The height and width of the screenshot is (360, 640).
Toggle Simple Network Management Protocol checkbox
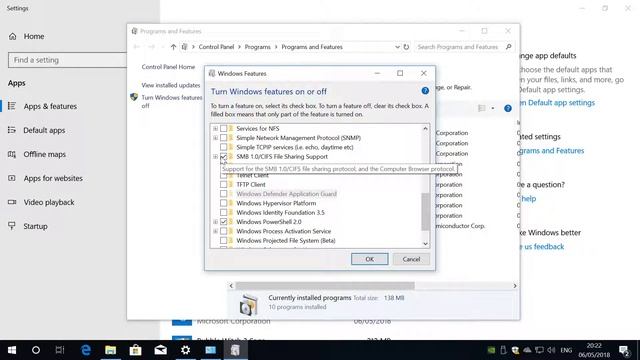223,138
